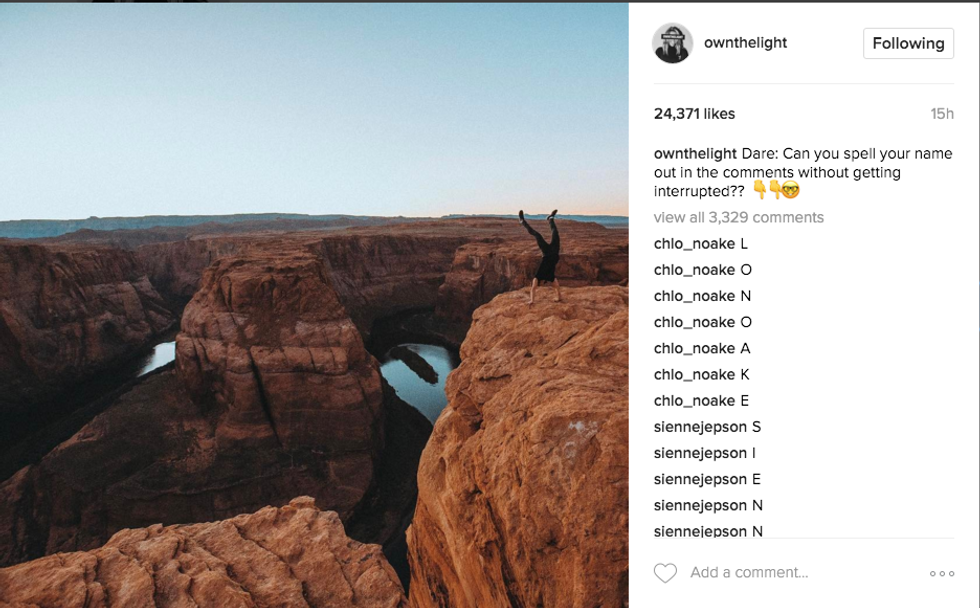Open the three-dots more options menu
980x608 pixels.
(x=942, y=573)
